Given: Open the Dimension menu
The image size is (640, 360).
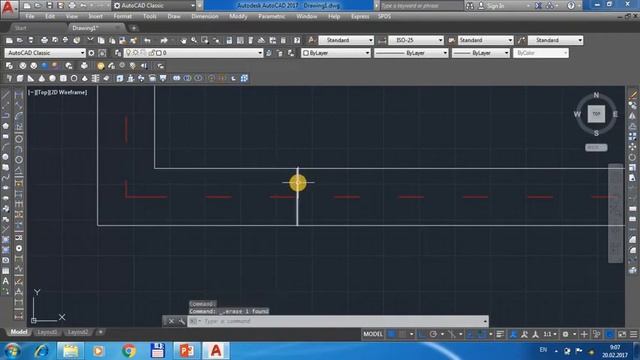Looking at the screenshot, I should click(205, 16).
